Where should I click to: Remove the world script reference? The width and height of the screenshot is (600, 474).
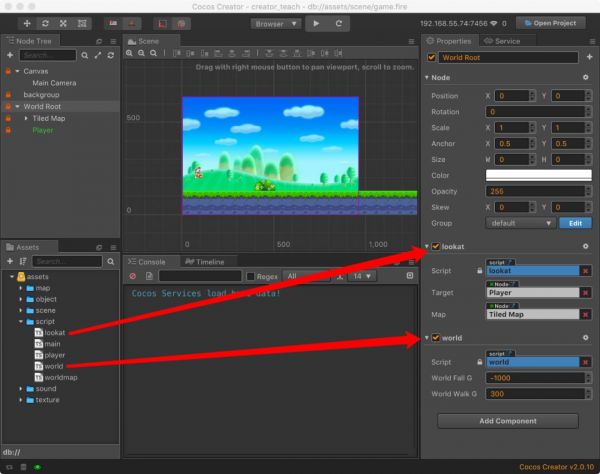pyautogui.click(x=585, y=362)
